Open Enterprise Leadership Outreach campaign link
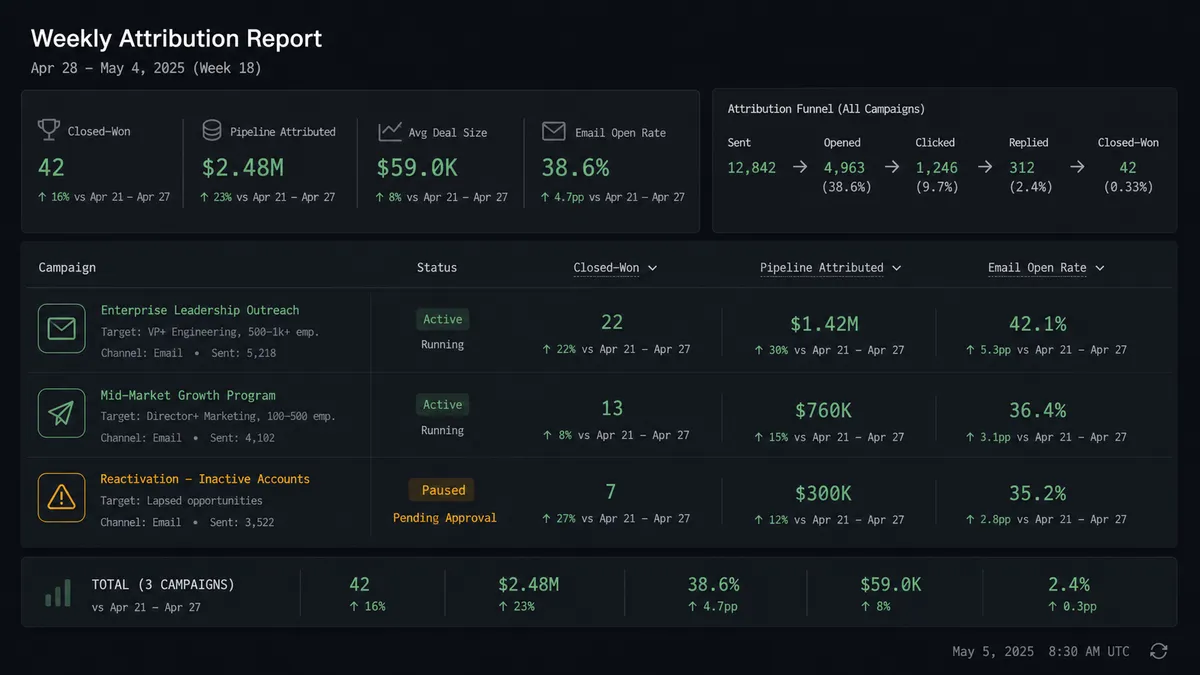 coord(200,310)
